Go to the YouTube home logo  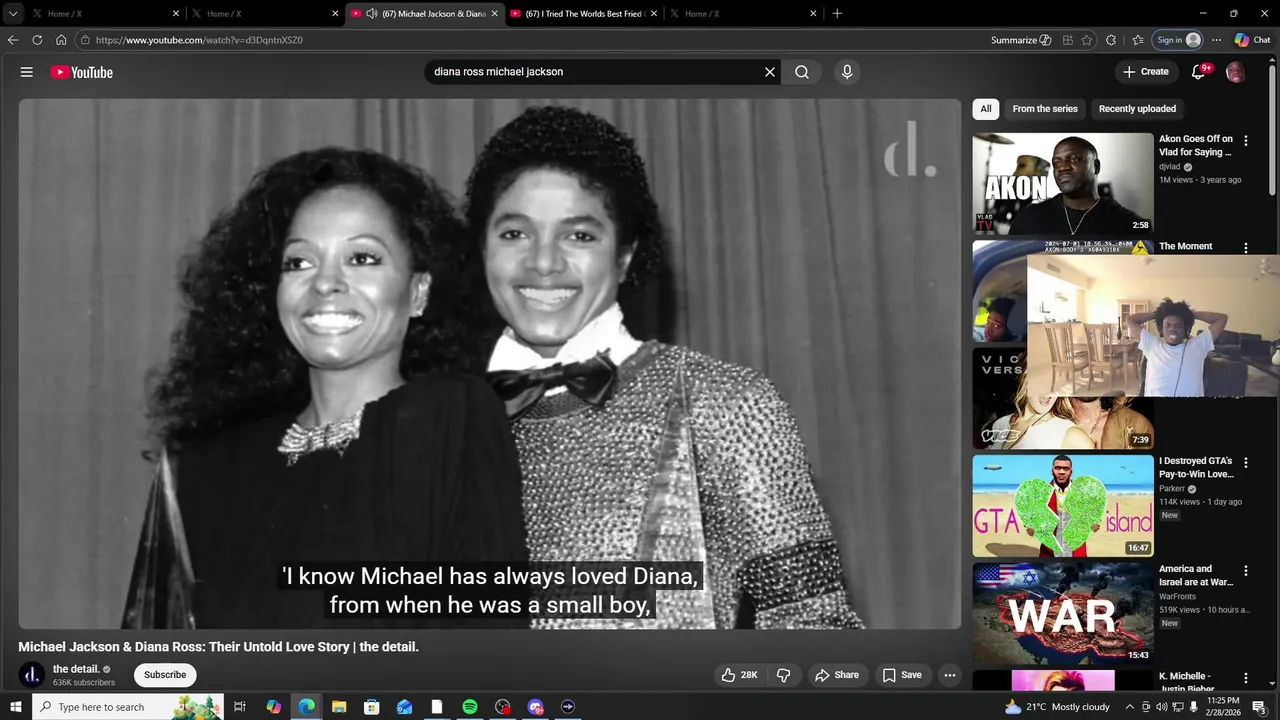point(81,72)
